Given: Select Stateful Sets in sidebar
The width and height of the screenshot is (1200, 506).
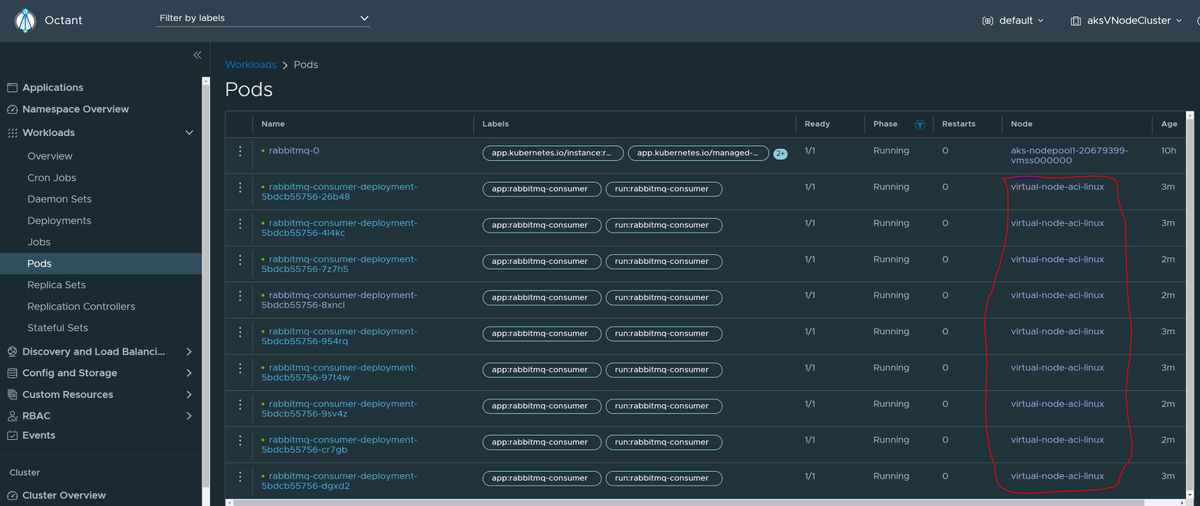Looking at the screenshot, I should tap(58, 328).
